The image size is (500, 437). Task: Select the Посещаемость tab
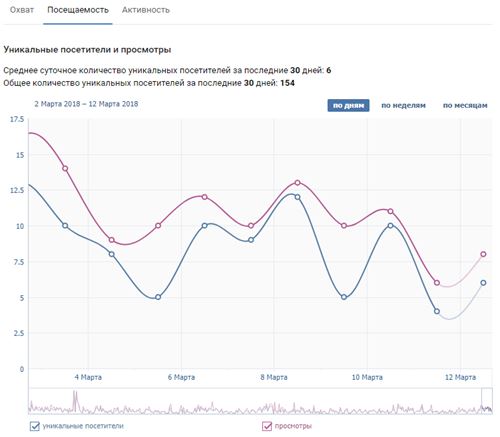tap(78, 10)
